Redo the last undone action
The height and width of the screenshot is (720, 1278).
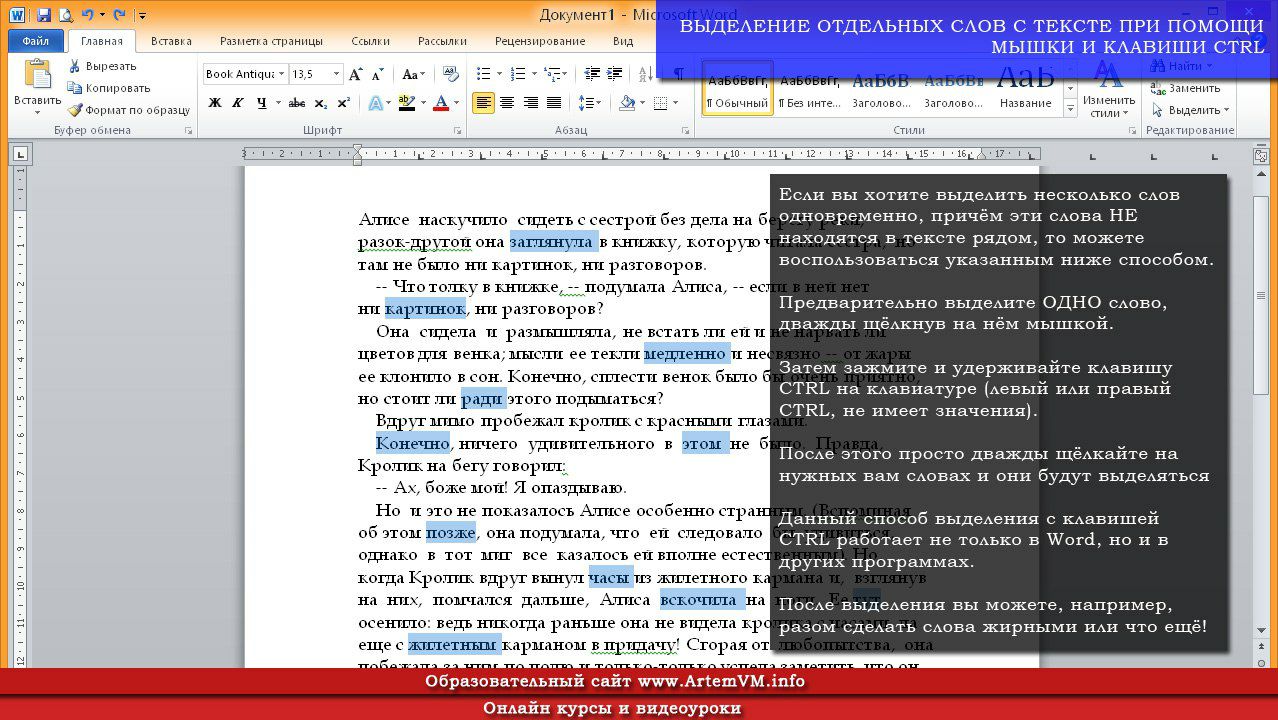(x=120, y=15)
